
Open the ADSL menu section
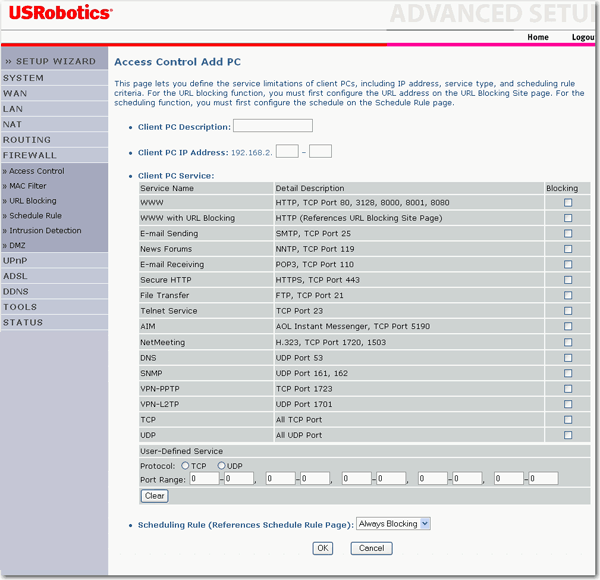[55, 276]
